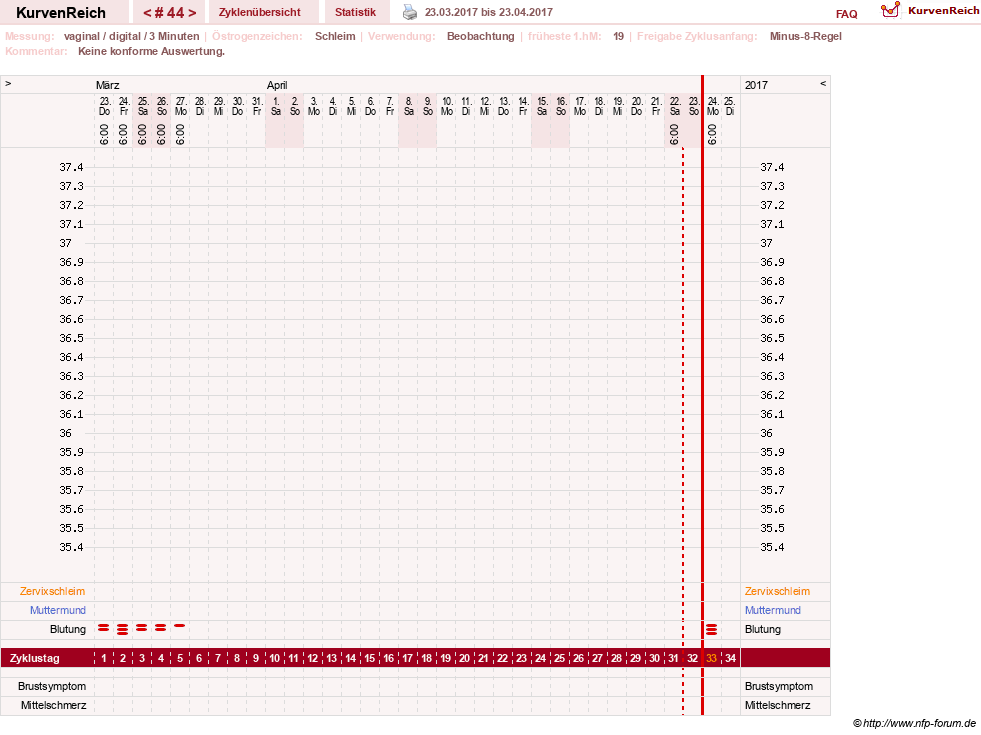This screenshot has width=981, height=735.
Task: Click measurement text vaginal / digital / 3 Minuten
Action: pos(131,36)
